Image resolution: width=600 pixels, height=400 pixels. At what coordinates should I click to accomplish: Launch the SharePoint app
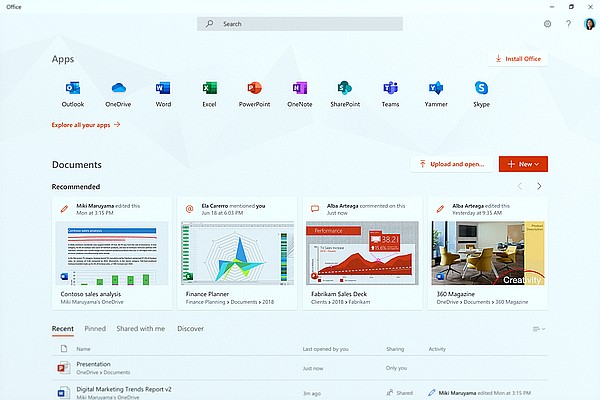[x=345, y=89]
